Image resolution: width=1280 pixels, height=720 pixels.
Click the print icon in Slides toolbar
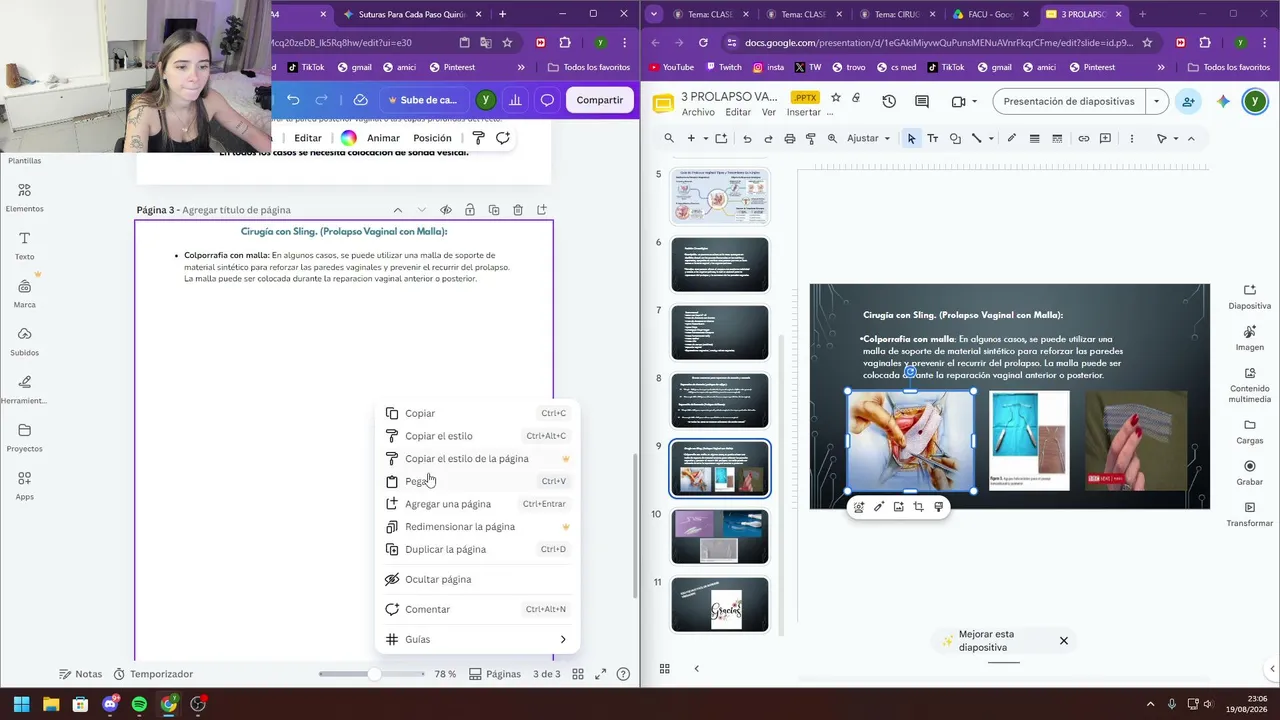[790, 139]
